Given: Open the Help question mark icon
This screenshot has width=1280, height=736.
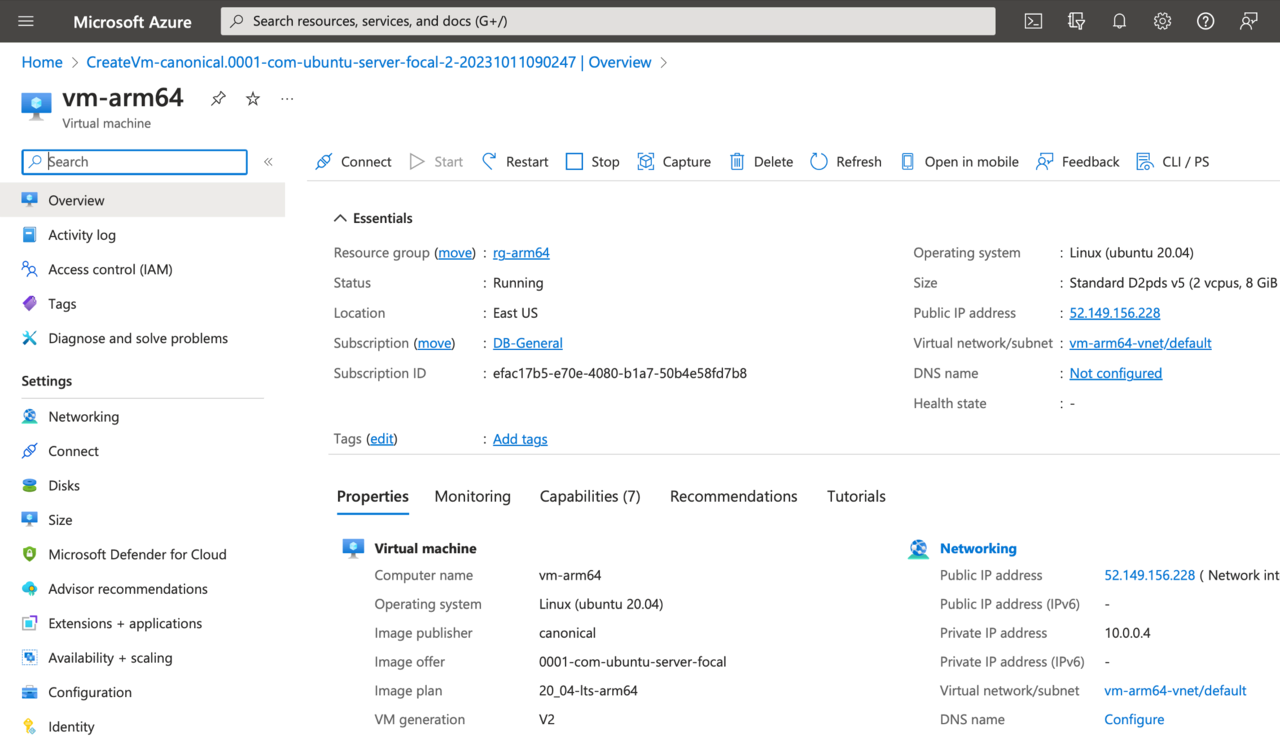Looking at the screenshot, I should [x=1205, y=21].
